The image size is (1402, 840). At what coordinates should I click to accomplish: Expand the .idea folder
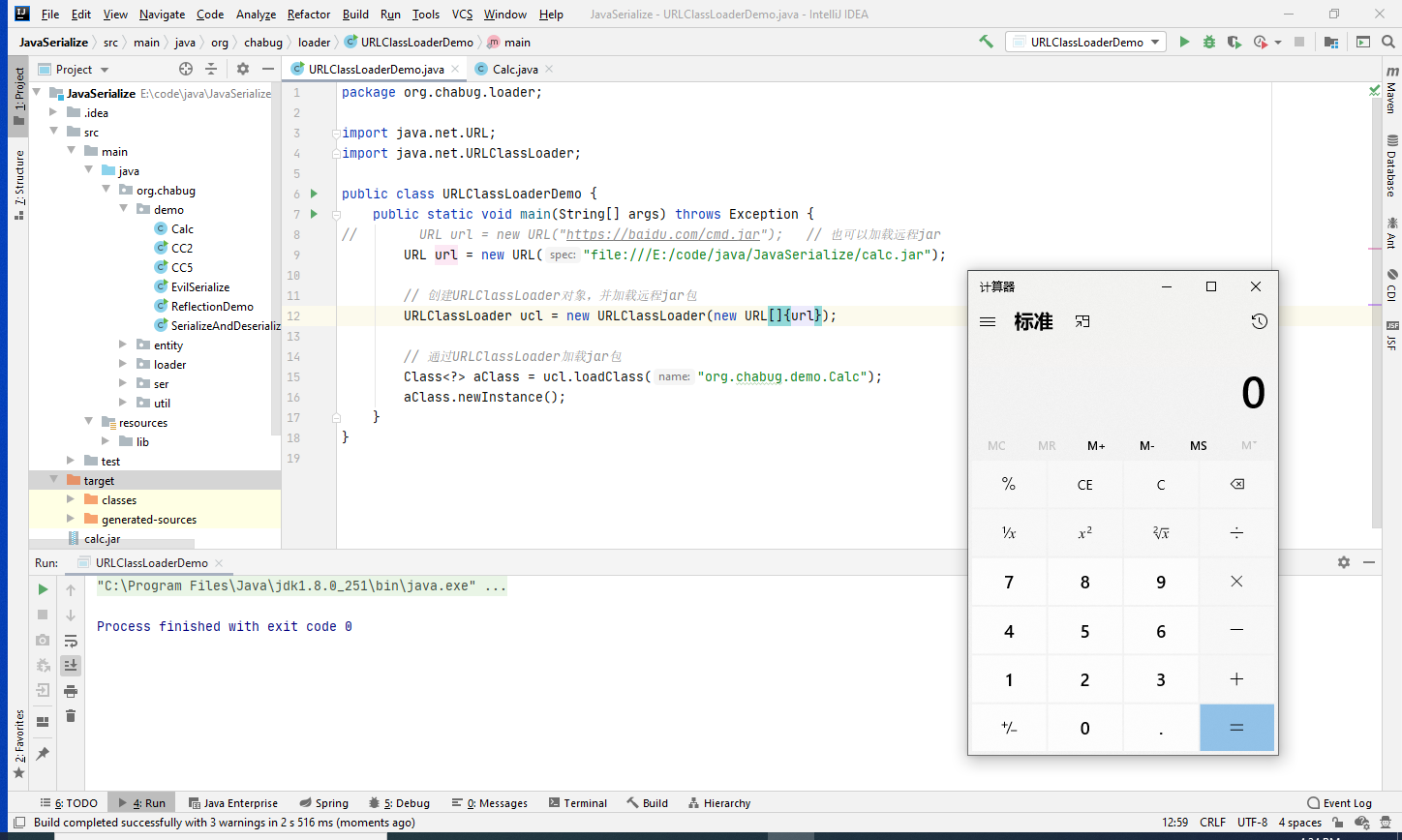[x=54, y=112]
